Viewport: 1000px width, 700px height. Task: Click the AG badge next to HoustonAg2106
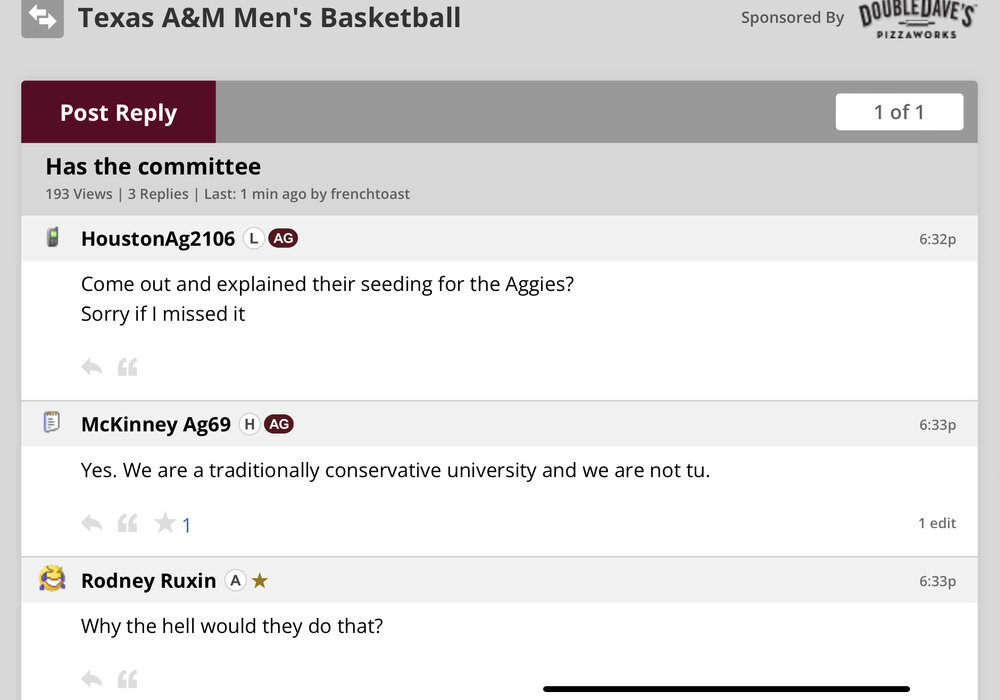click(283, 239)
